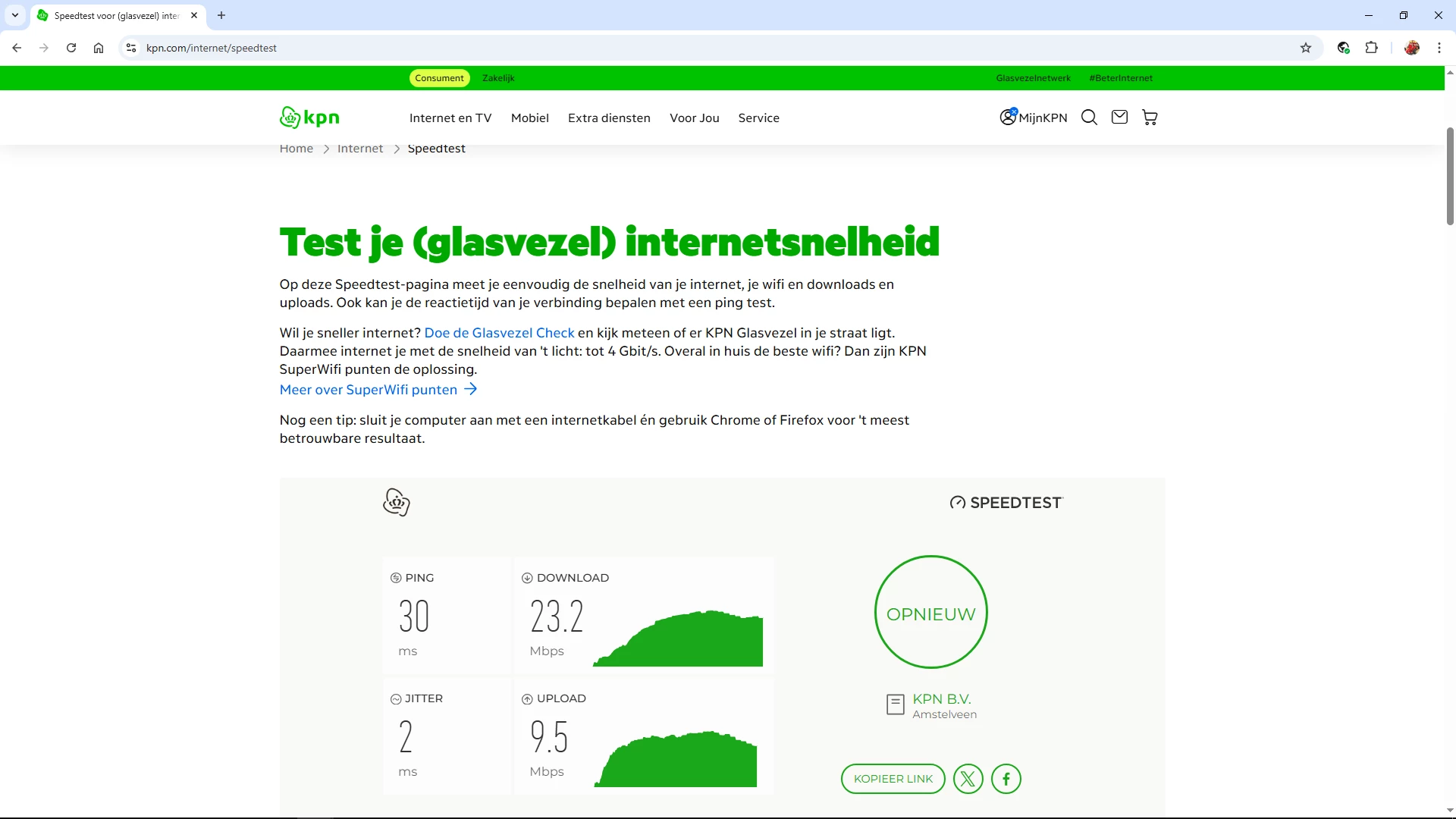Toggle to the Consument segment

pos(439,78)
